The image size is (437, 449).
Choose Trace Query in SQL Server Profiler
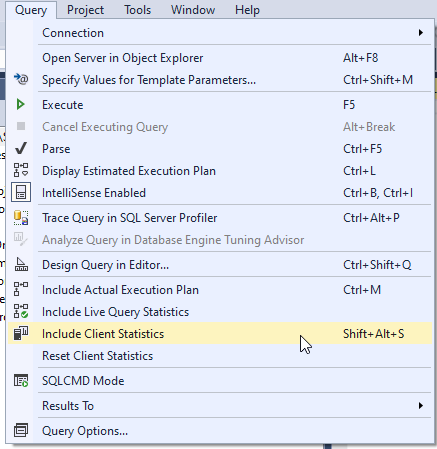pyautogui.click(x=220, y=218)
